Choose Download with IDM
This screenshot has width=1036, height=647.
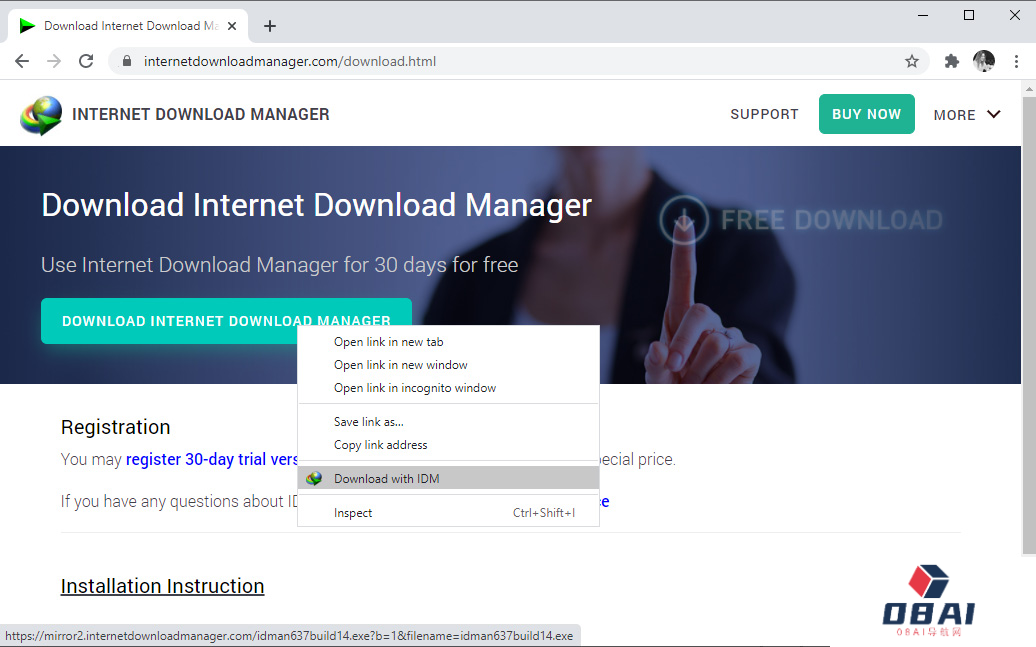click(449, 478)
